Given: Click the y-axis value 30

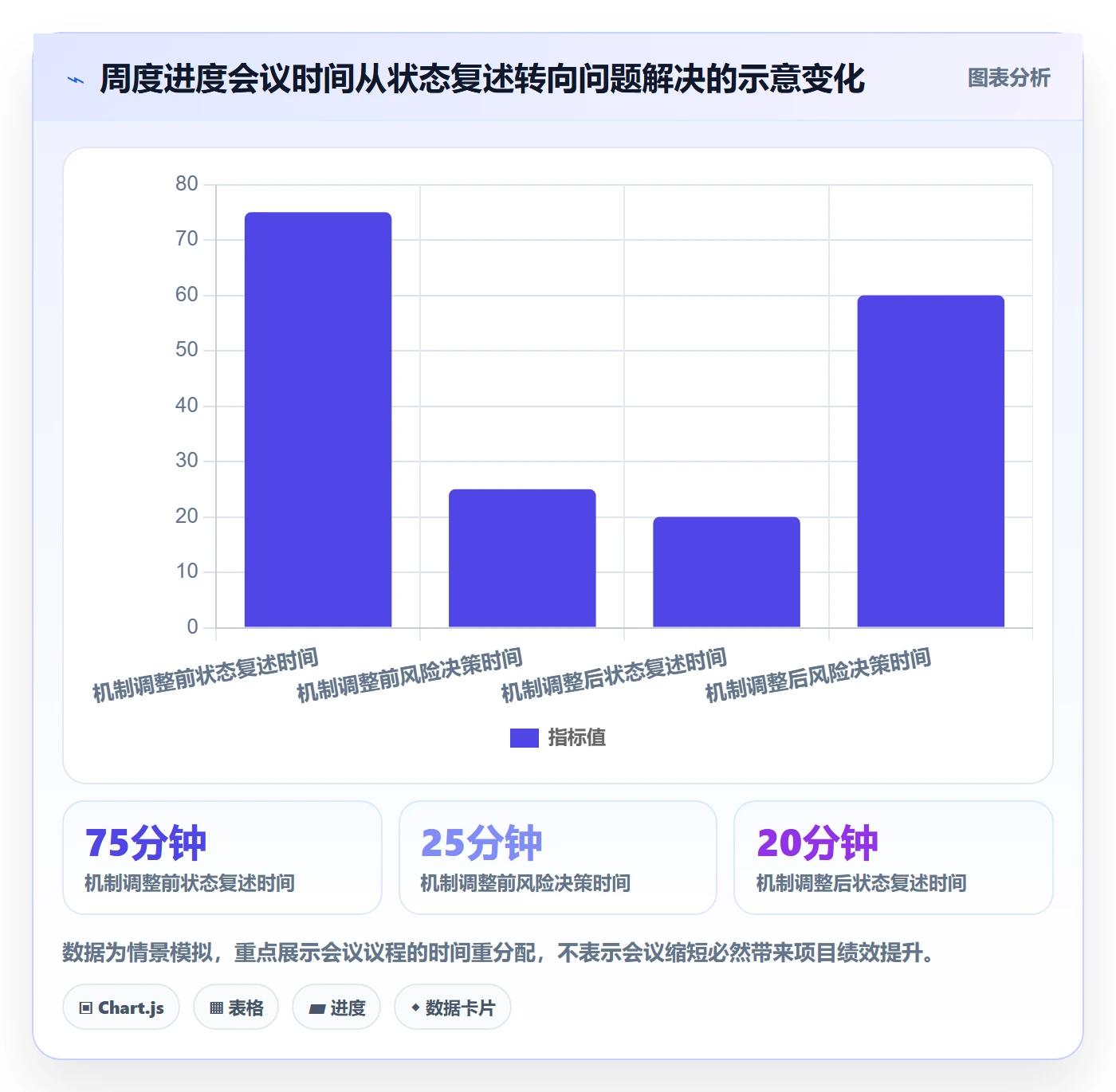Looking at the screenshot, I should [187, 461].
